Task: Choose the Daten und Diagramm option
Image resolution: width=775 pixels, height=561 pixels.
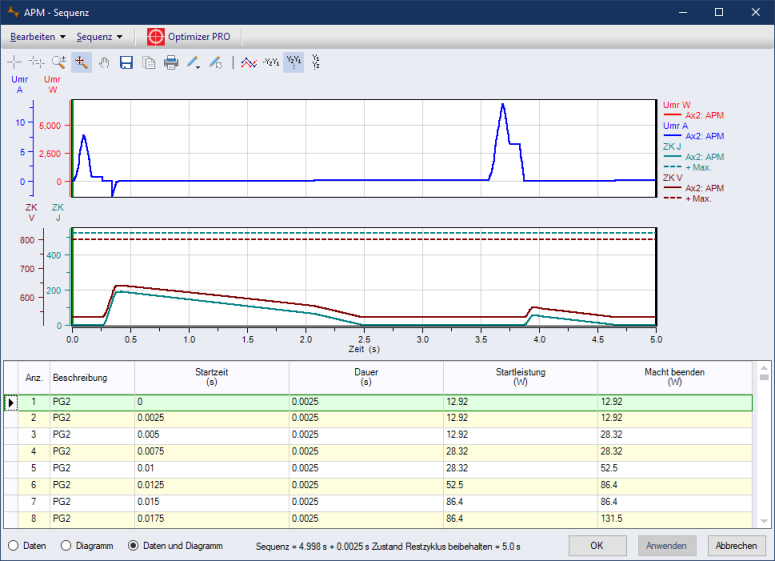Action: (134, 546)
